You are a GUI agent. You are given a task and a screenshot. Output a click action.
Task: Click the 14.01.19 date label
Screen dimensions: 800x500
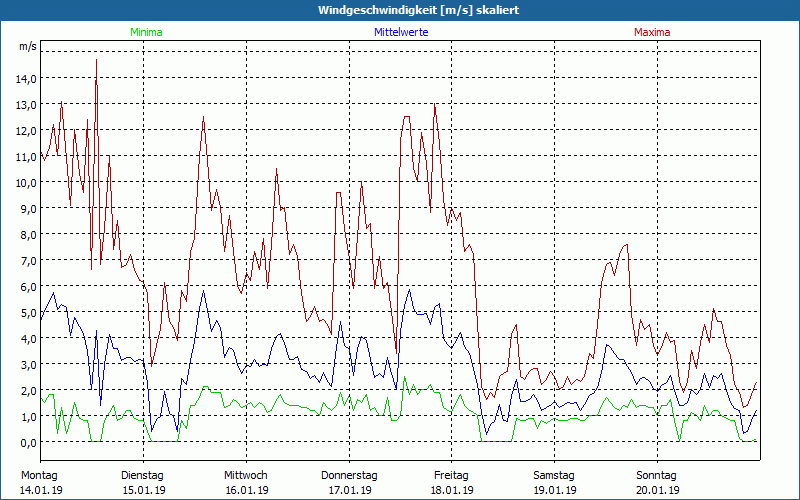tap(39, 490)
